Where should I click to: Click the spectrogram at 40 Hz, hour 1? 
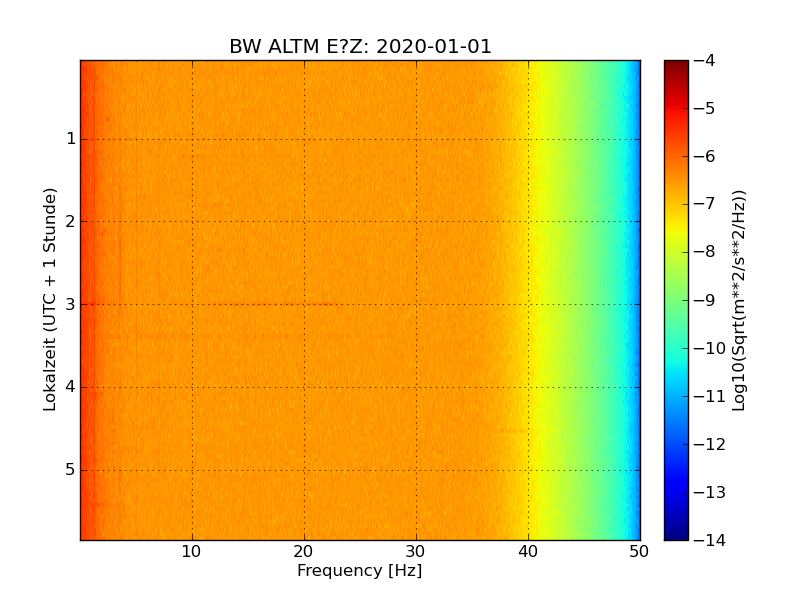(x=529, y=139)
